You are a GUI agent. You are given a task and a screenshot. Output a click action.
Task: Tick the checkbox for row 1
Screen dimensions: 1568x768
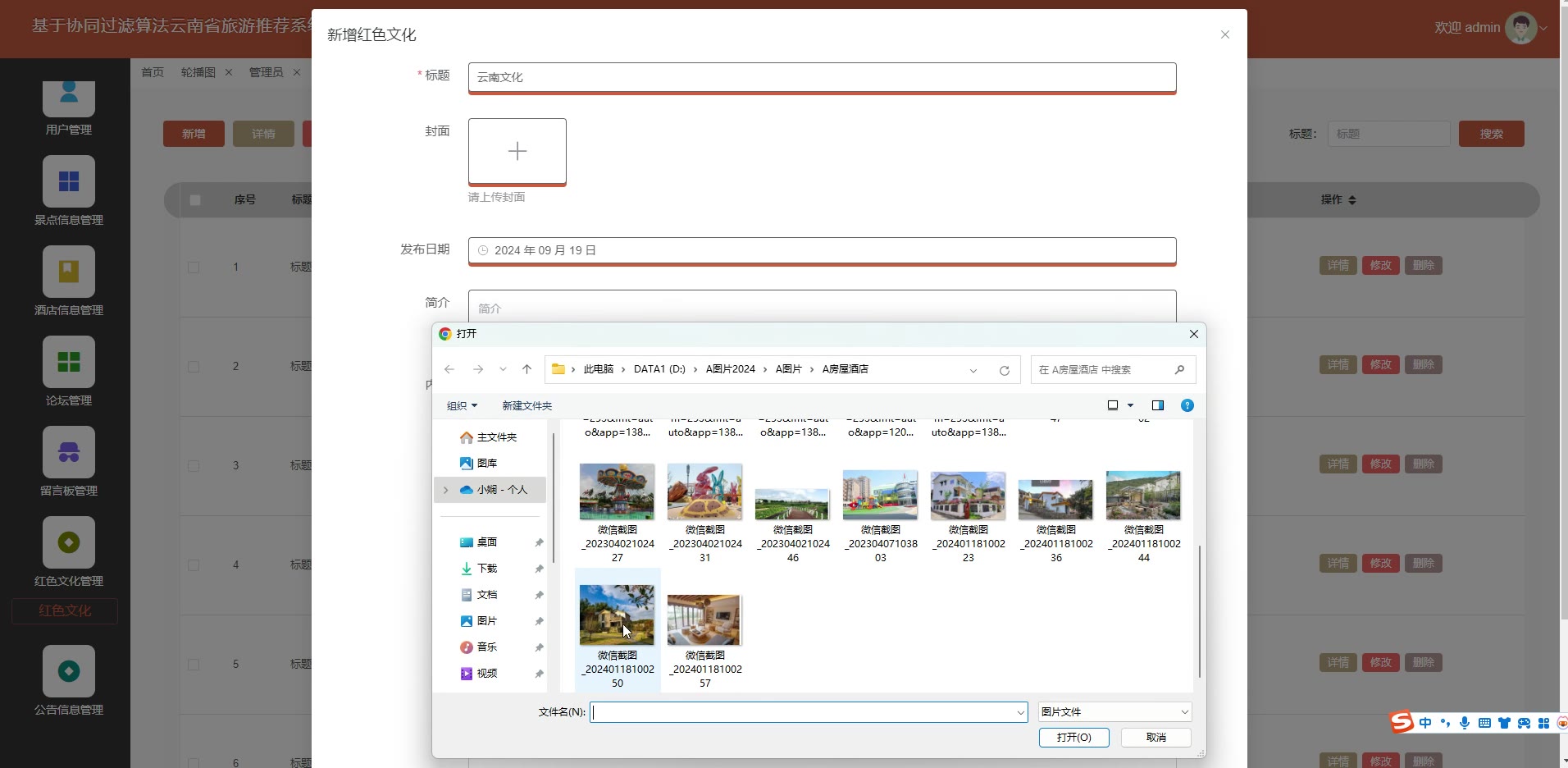pos(194,267)
